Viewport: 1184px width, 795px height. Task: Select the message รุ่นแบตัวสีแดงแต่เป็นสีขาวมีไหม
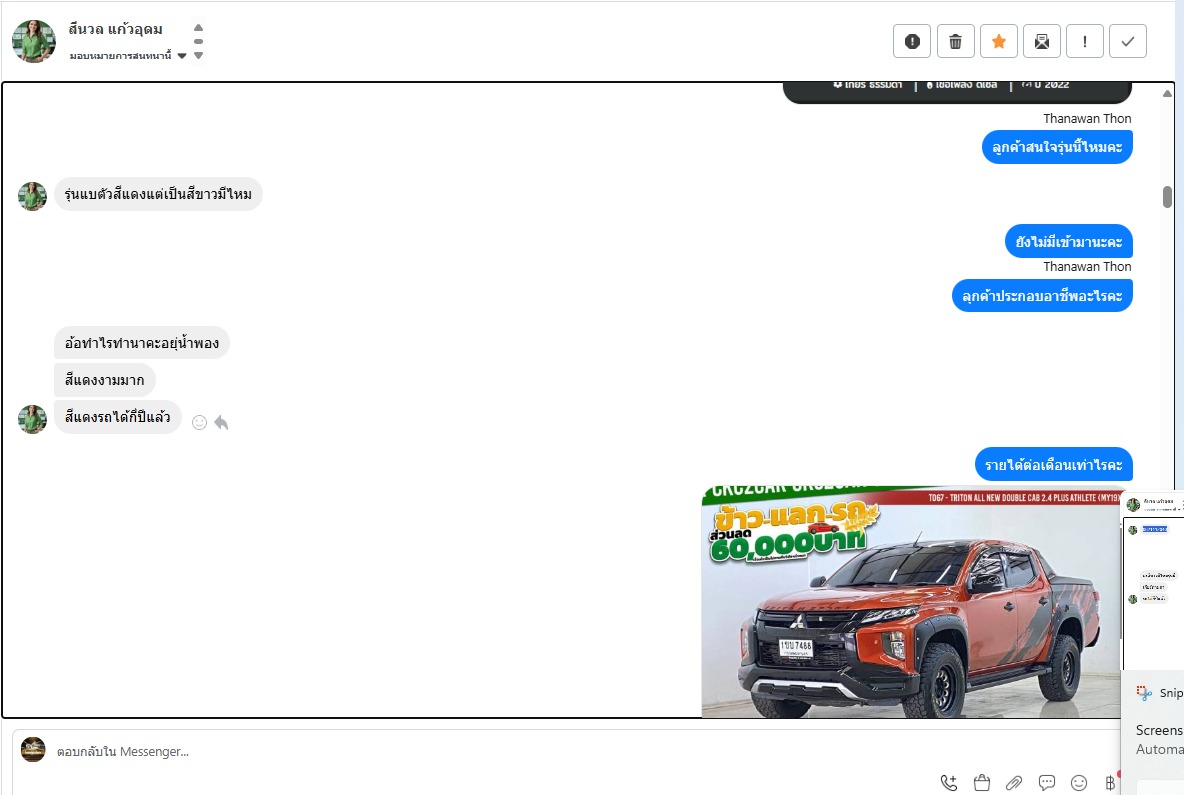point(159,194)
